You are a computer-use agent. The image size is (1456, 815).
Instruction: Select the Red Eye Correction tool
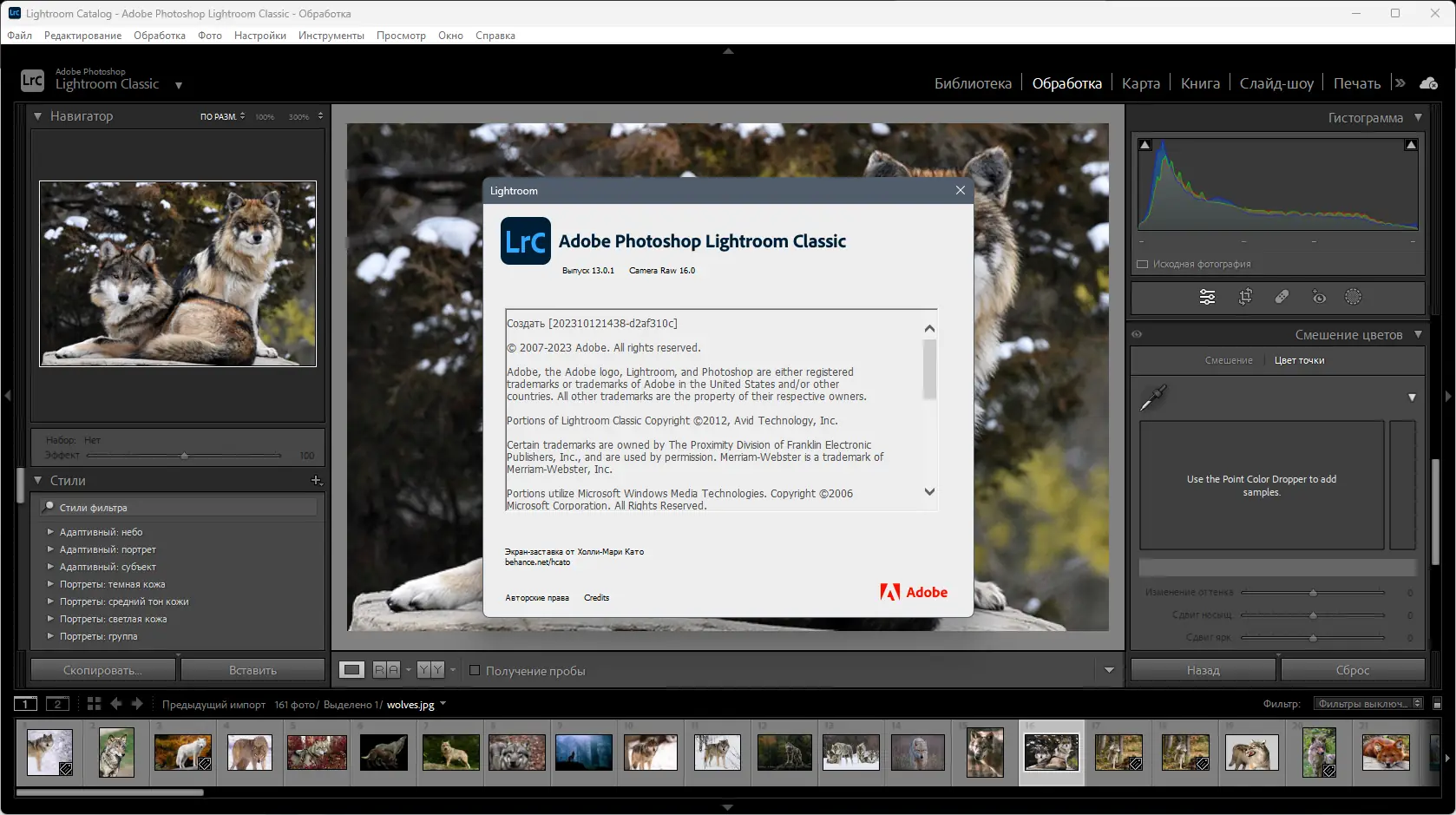(x=1318, y=296)
